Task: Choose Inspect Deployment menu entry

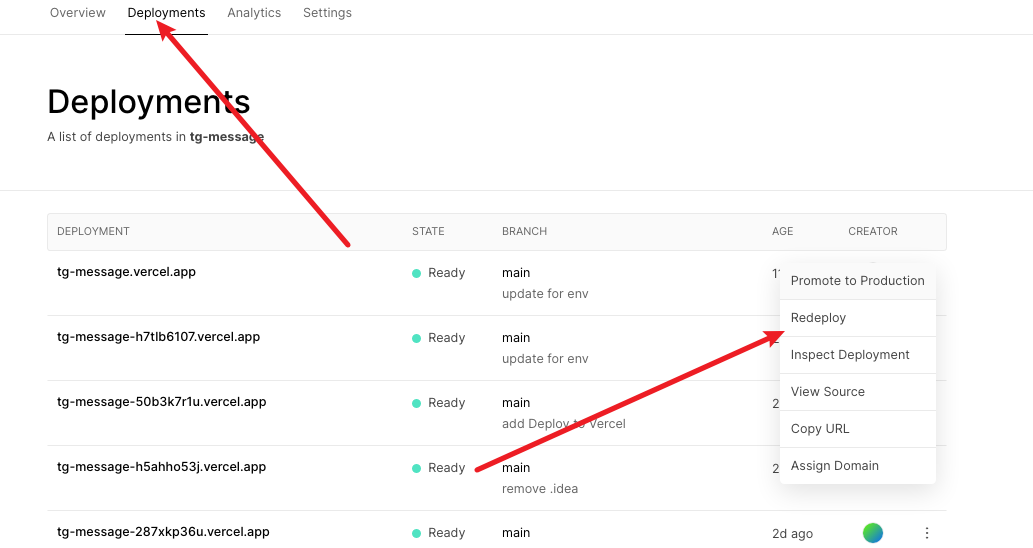Action: tap(857, 354)
